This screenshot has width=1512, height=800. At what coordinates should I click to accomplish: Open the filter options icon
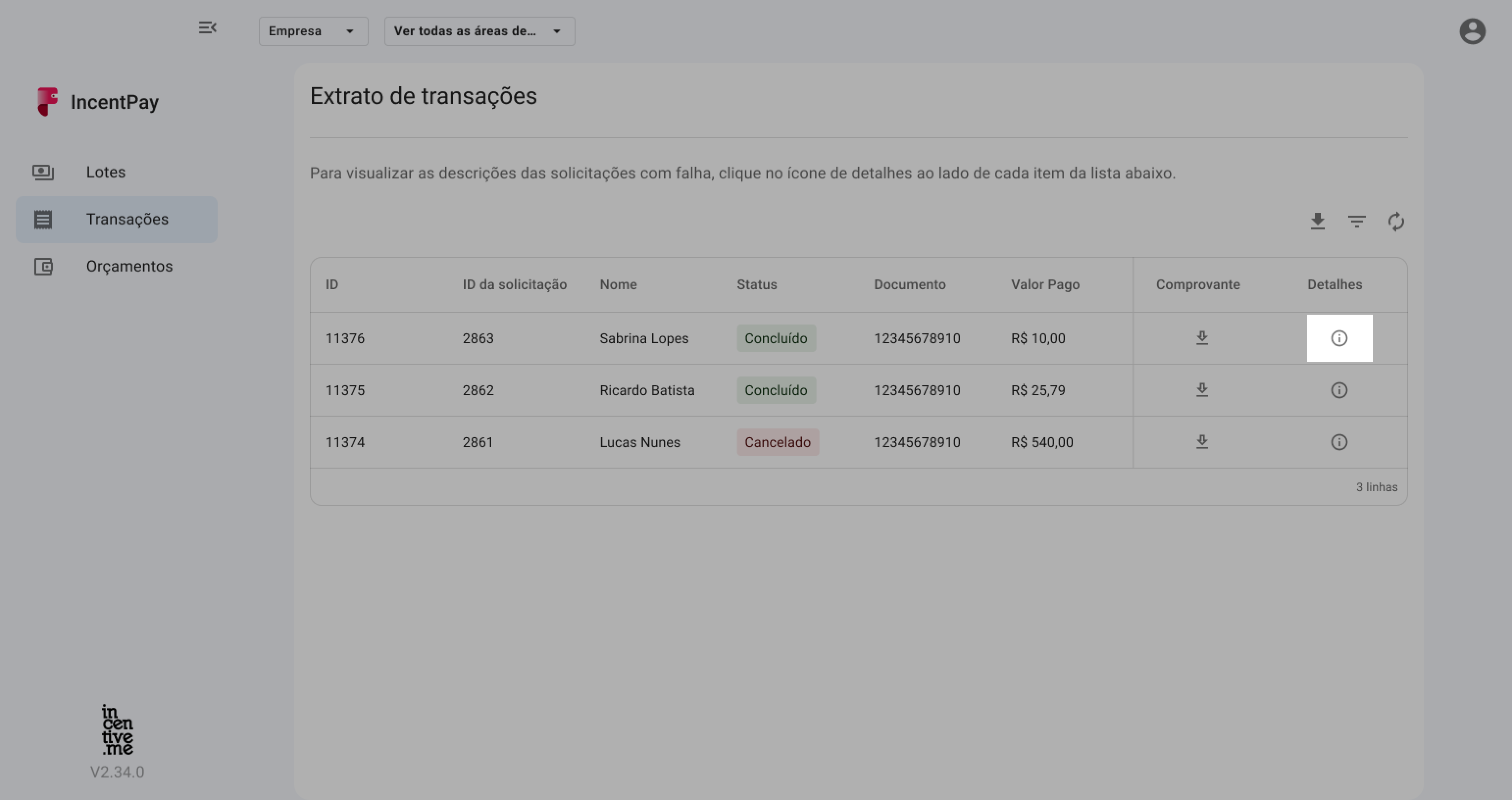tap(1357, 221)
